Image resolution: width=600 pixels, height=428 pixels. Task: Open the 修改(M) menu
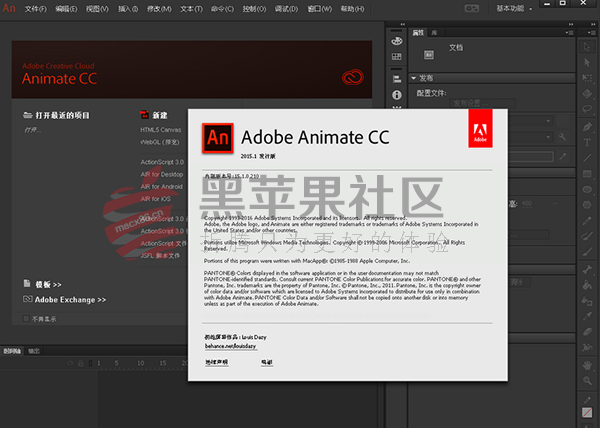(159, 8)
